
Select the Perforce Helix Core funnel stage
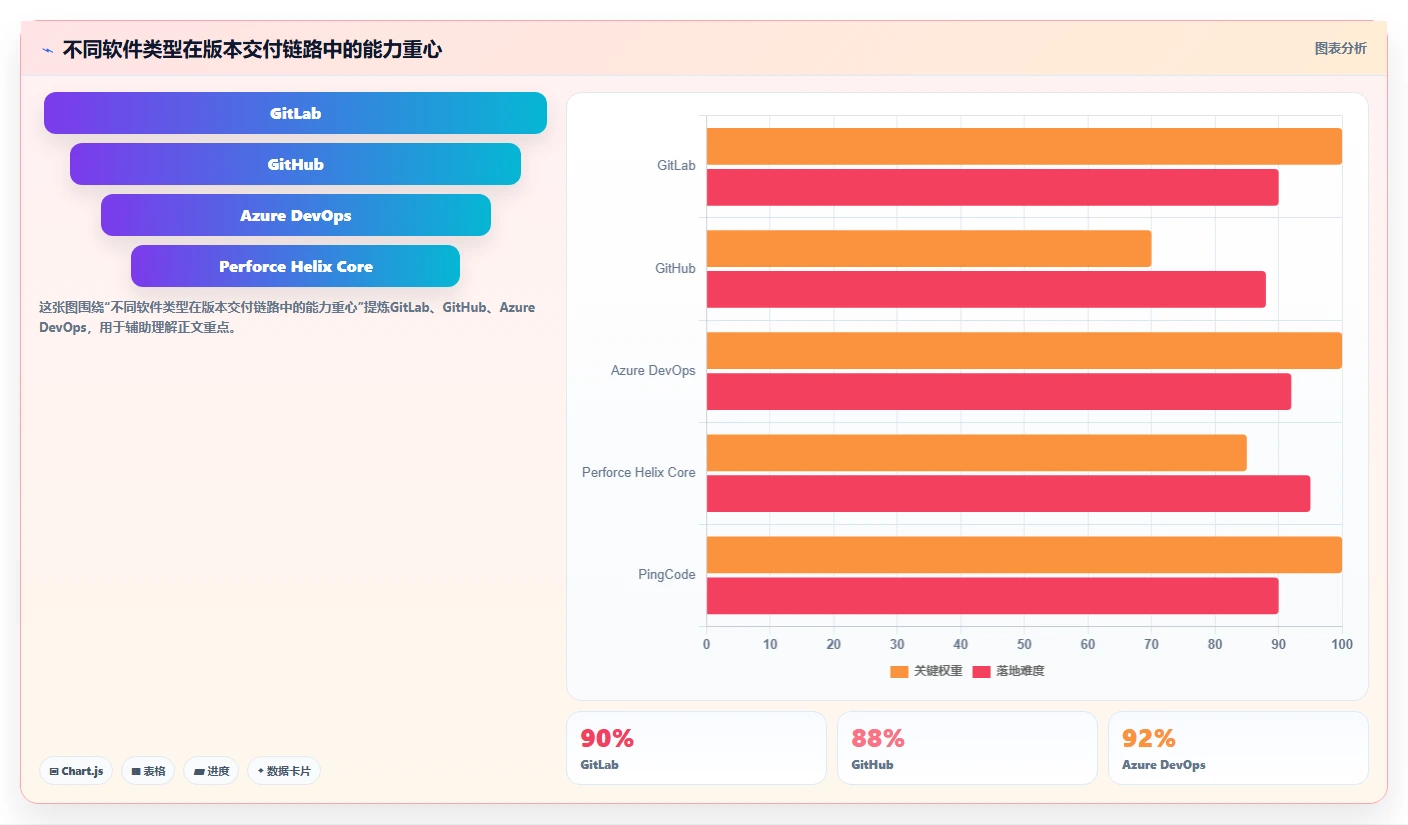[295, 266]
